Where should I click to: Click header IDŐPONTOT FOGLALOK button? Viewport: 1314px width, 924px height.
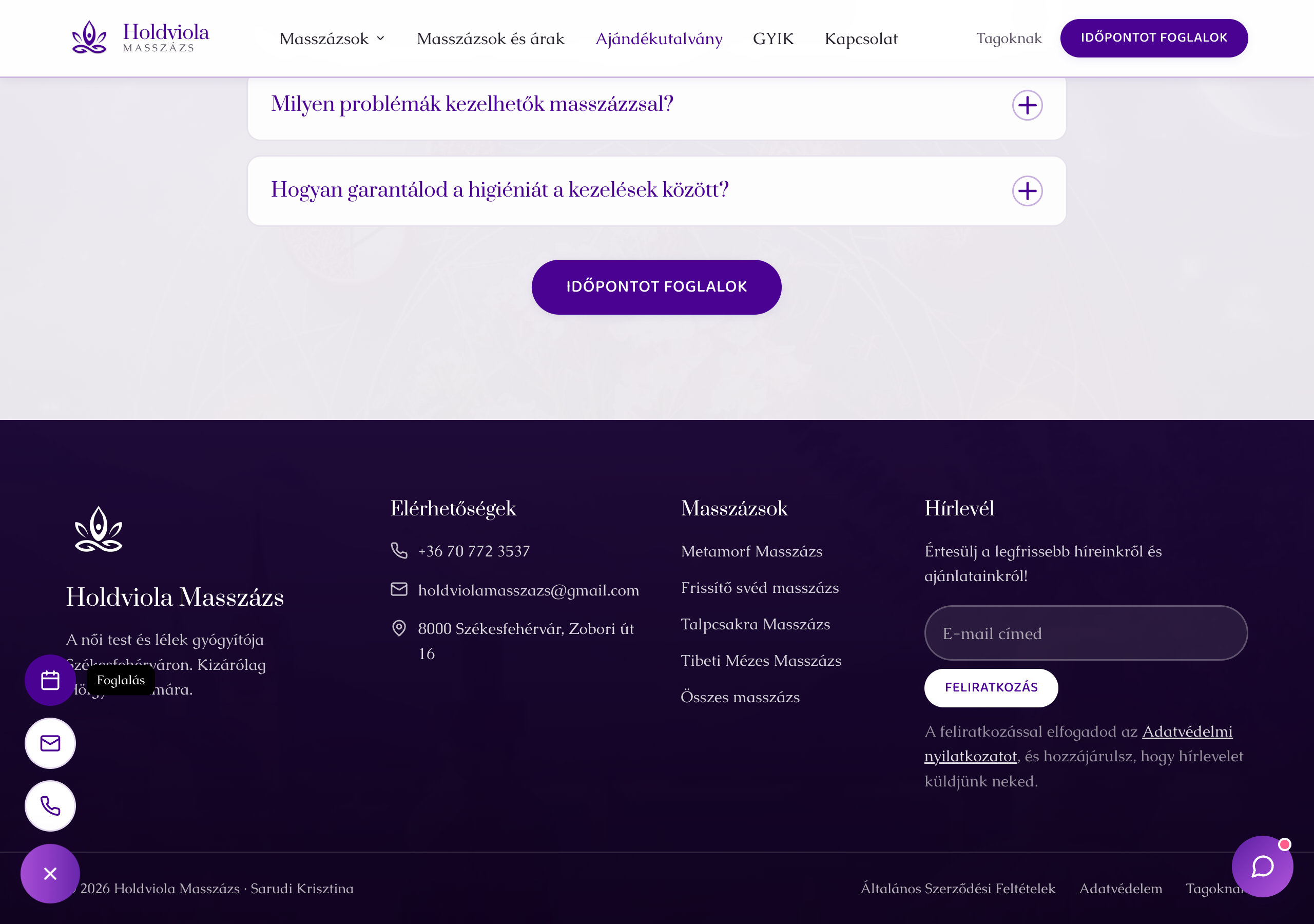click(1154, 38)
